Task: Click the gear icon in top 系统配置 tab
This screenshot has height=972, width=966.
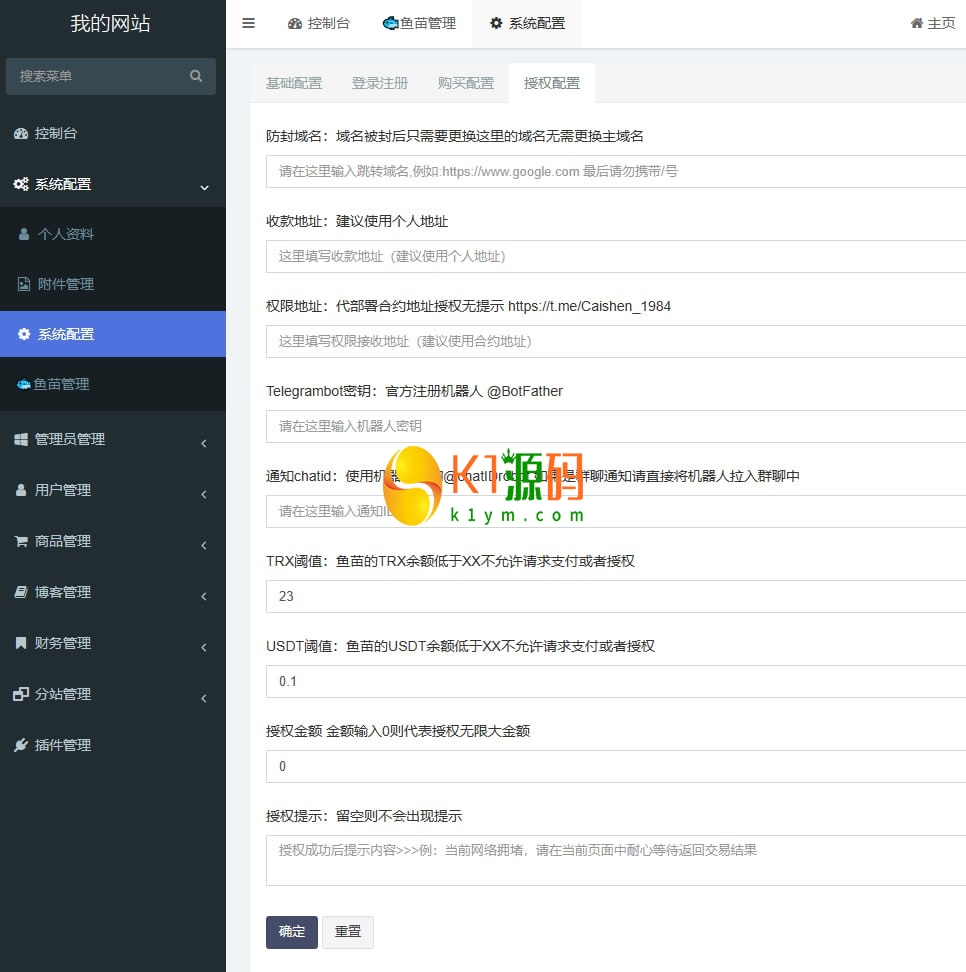Action: tap(496, 24)
